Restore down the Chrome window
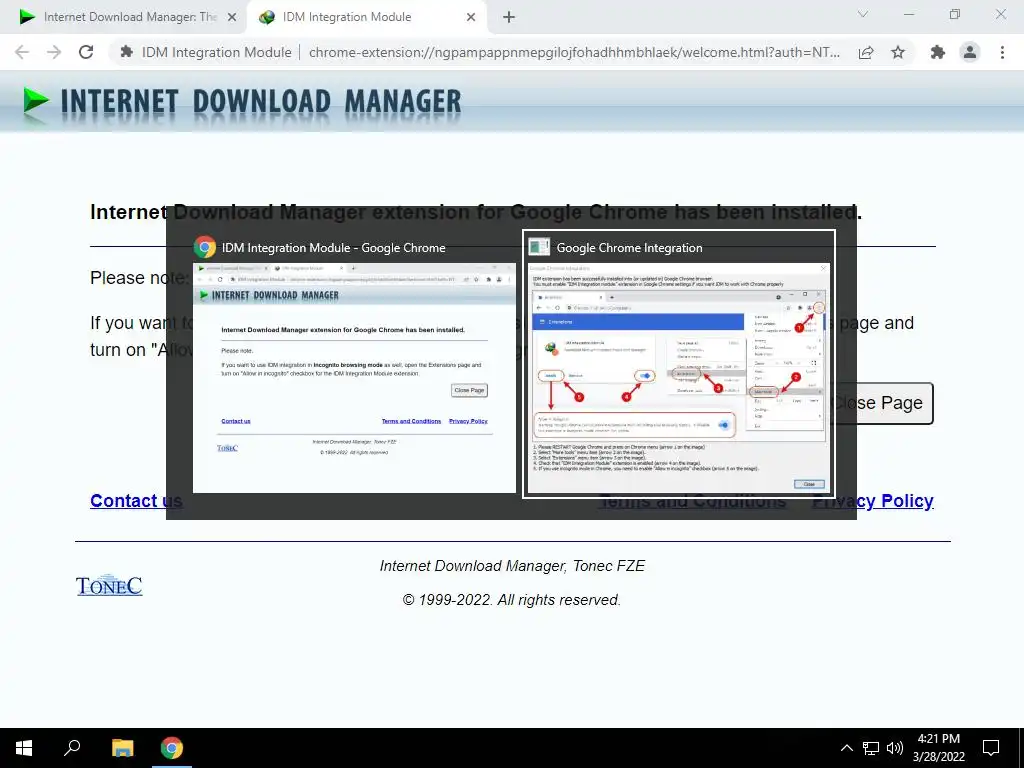This screenshot has width=1024, height=768. click(955, 14)
